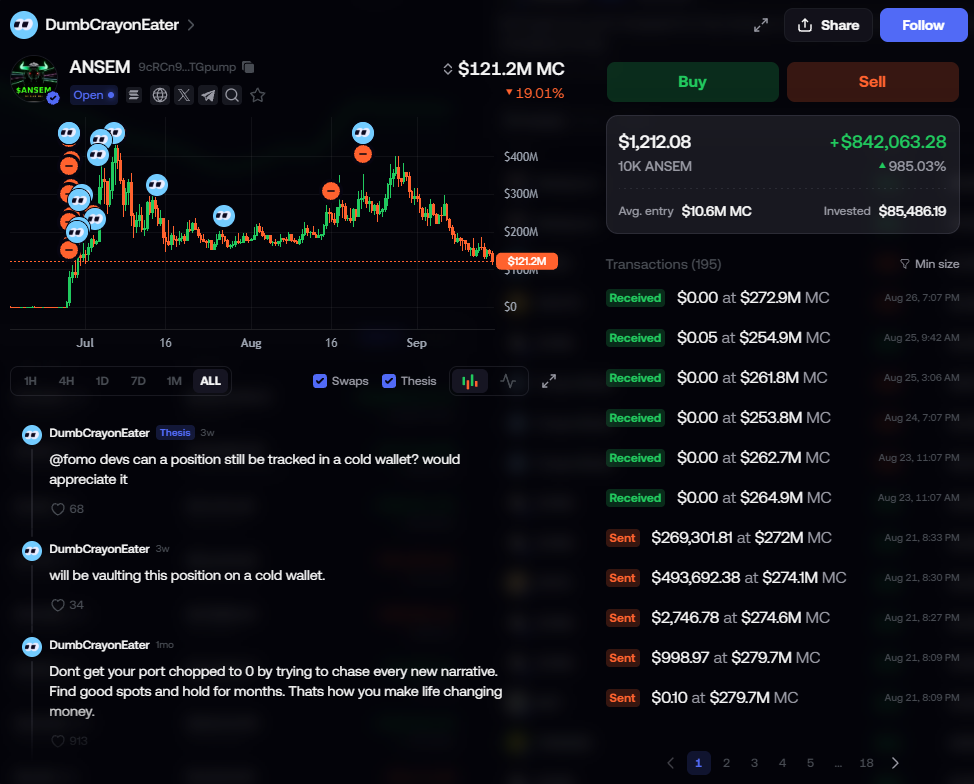
Task: Open the ANSEM website globe icon
Action: coord(160,95)
